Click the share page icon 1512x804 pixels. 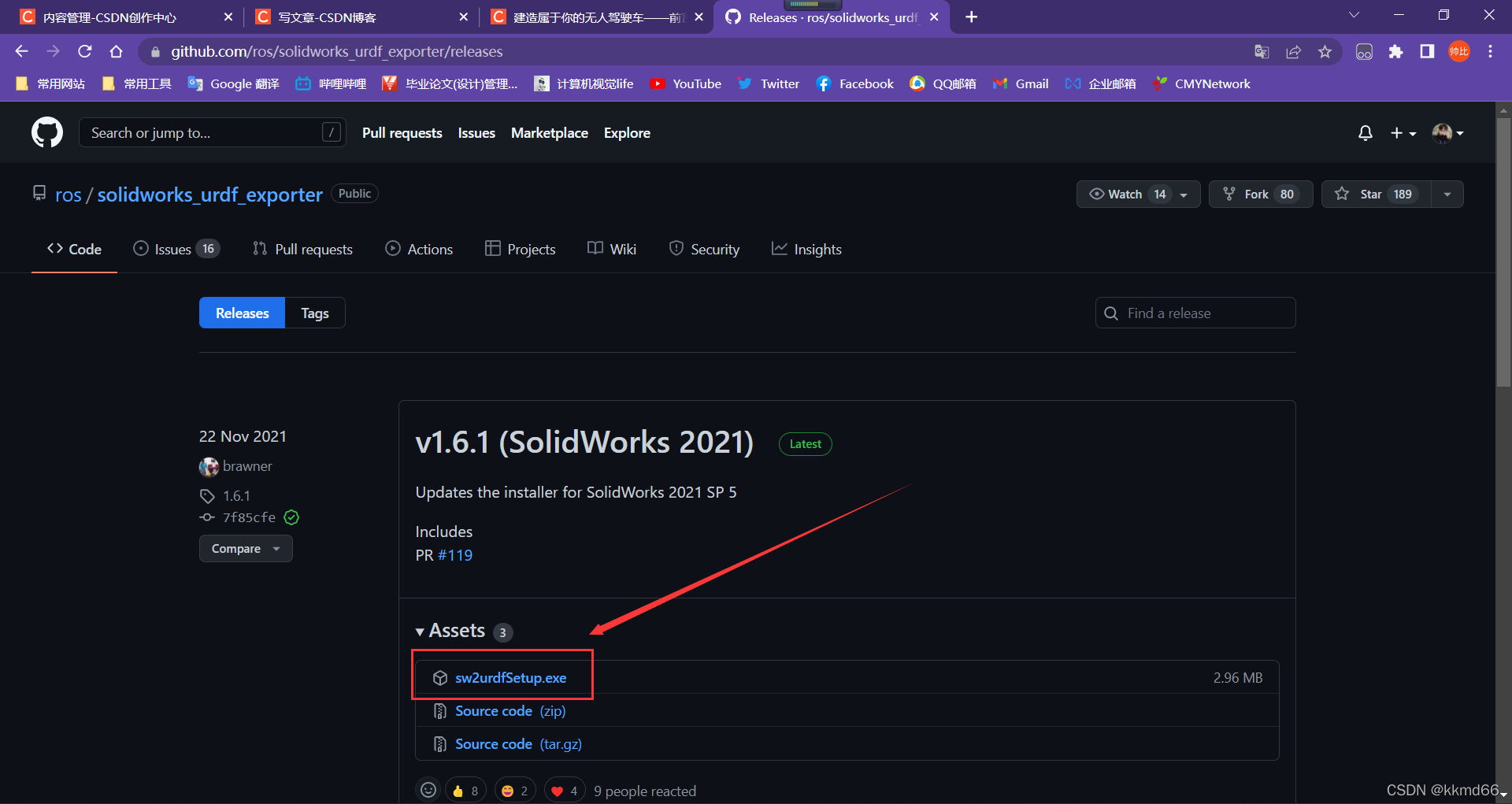(x=1293, y=51)
